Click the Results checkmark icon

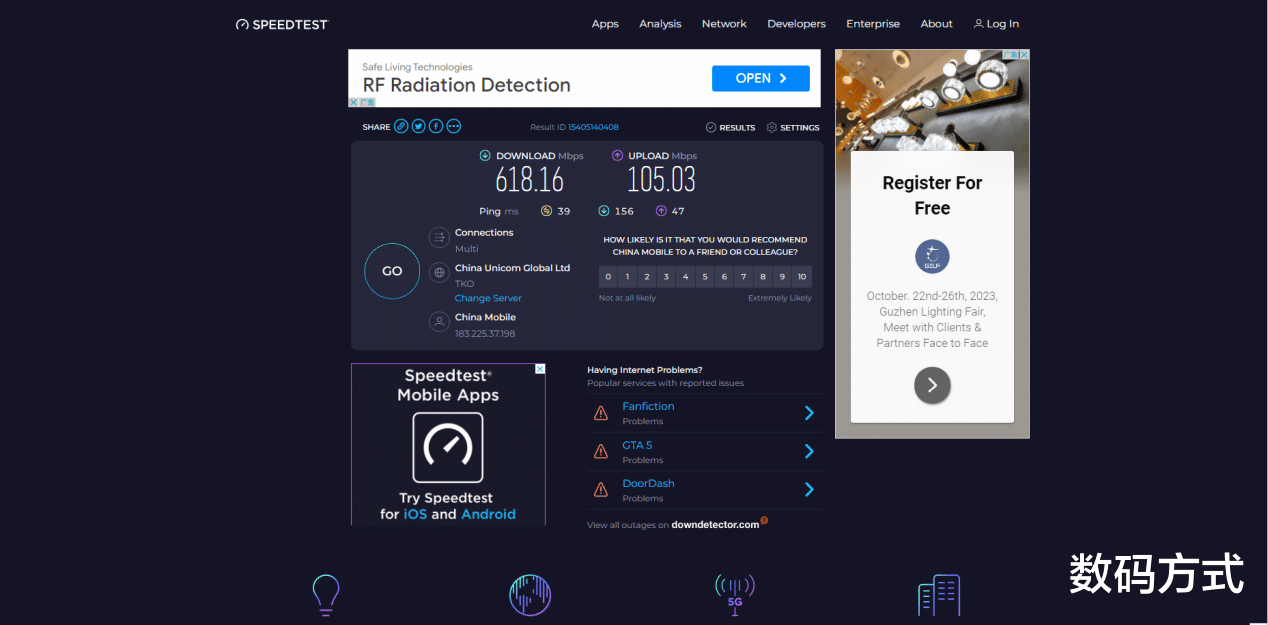point(711,128)
